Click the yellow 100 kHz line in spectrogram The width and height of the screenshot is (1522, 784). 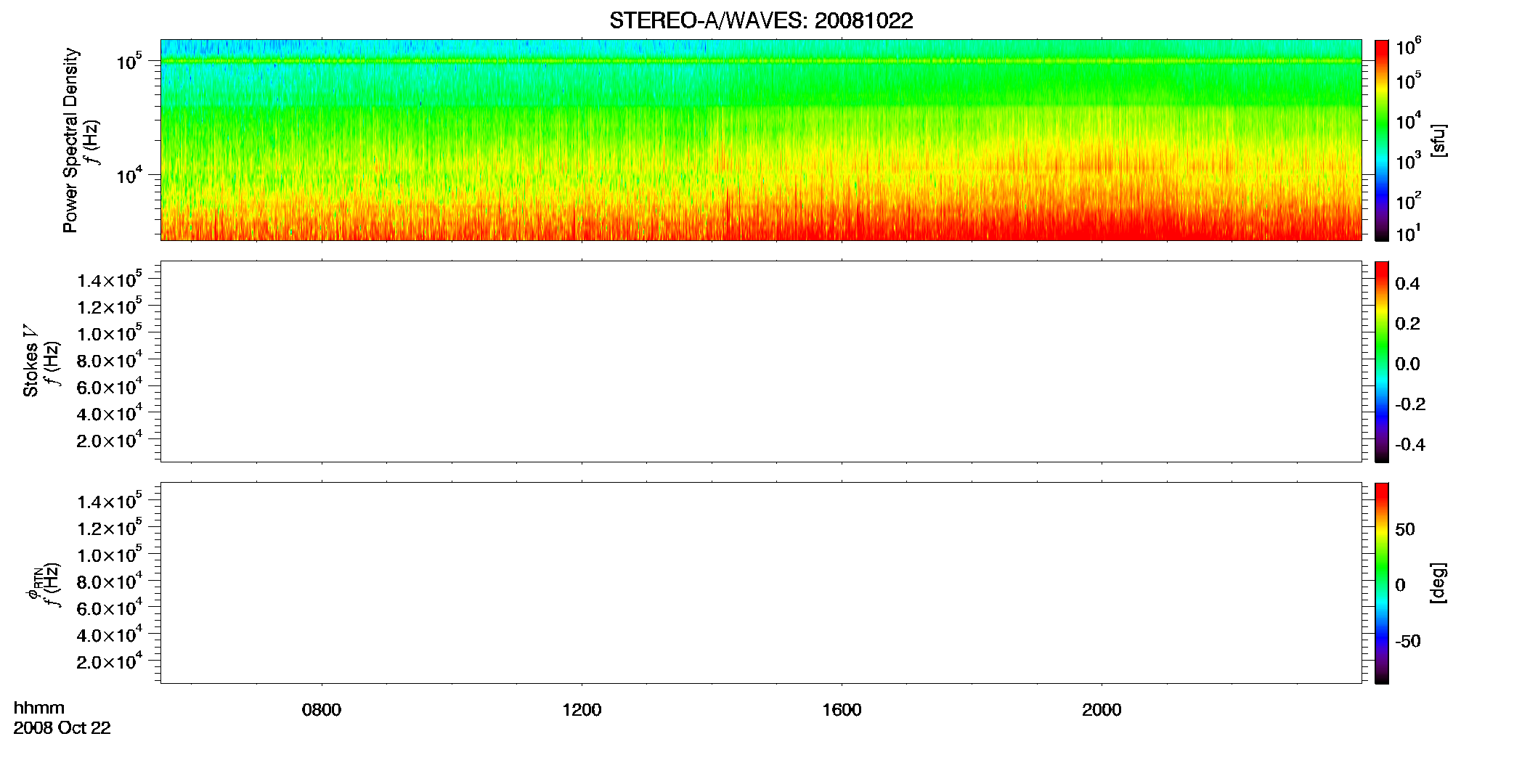pyautogui.click(x=761, y=61)
